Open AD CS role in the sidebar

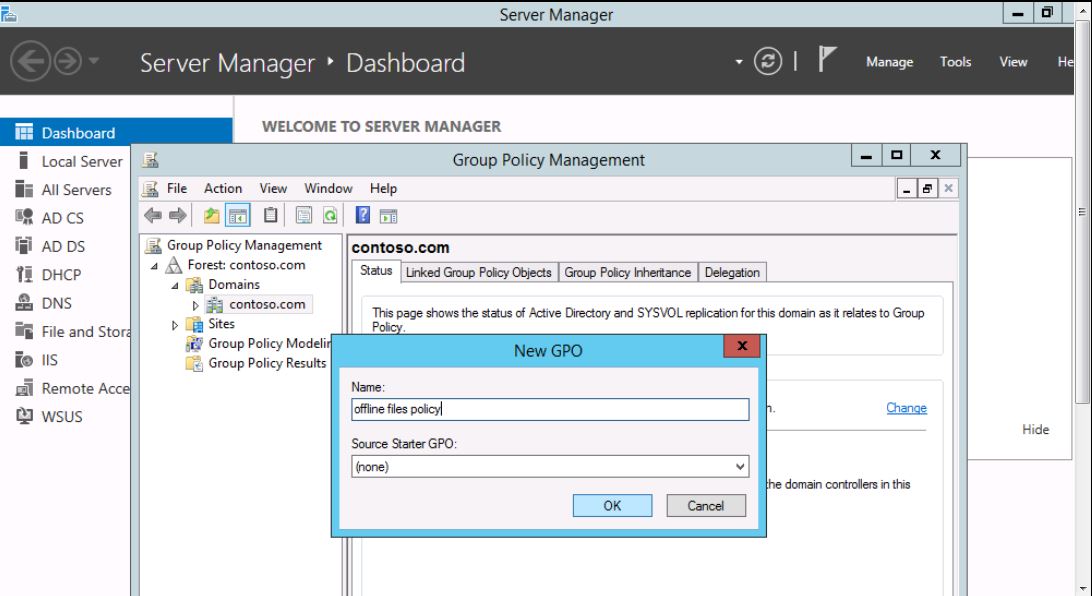(x=65, y=218)
